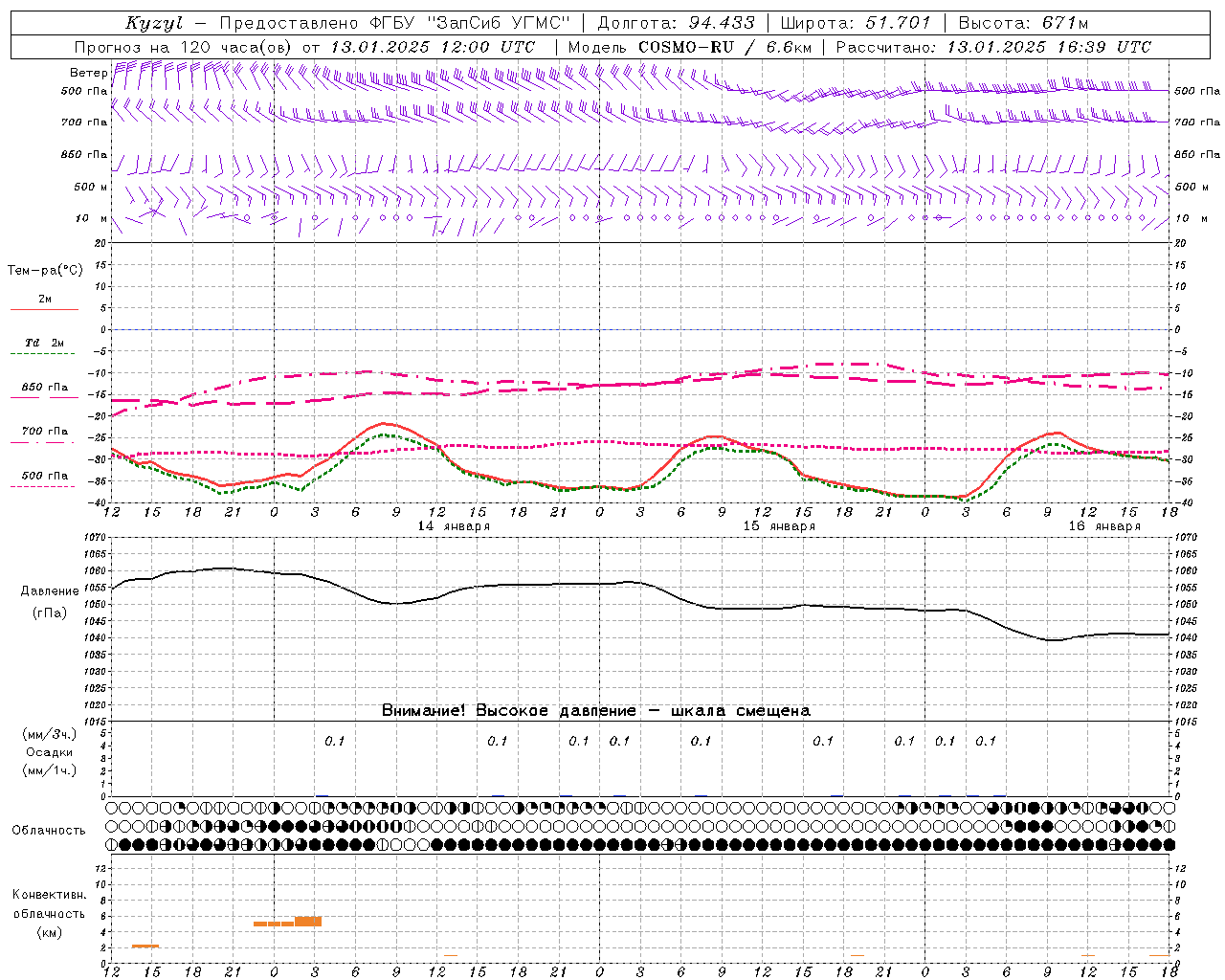Click the "15 января" date label
The height and width of the screenshot is (980, 1225).
click(x=779, y=526)
